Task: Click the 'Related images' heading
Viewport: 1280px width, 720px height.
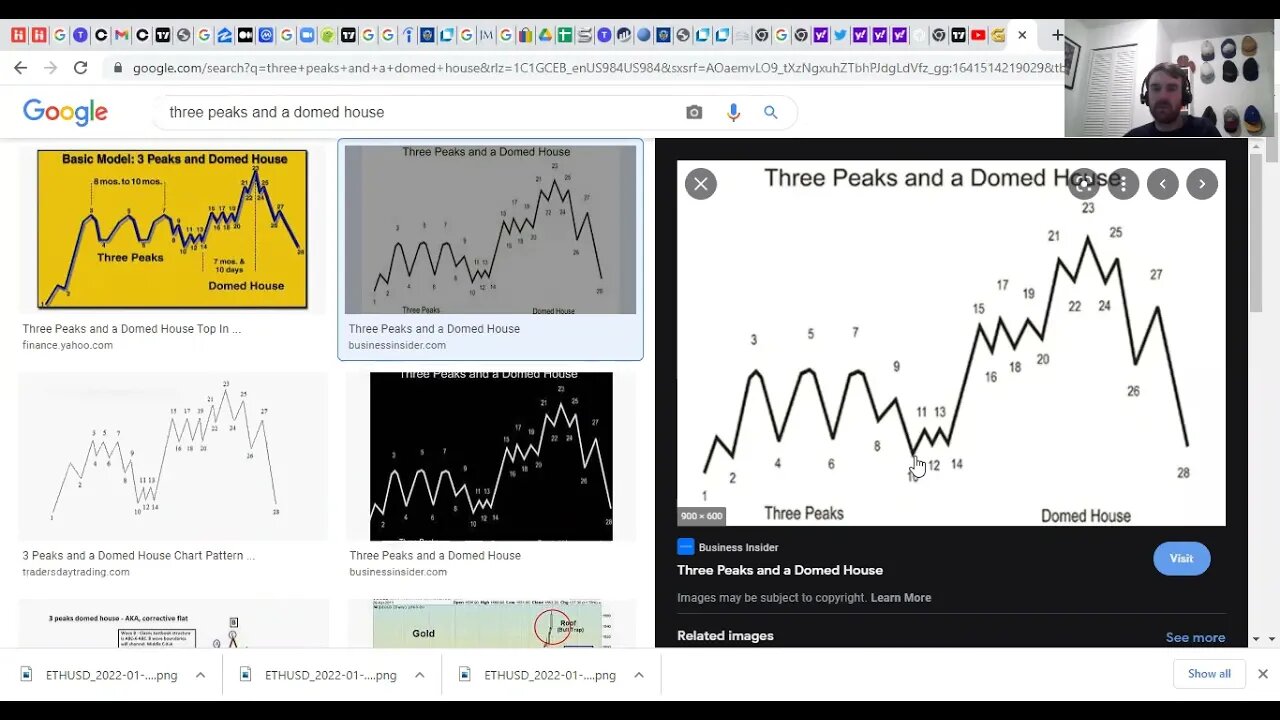Action: 725,636
